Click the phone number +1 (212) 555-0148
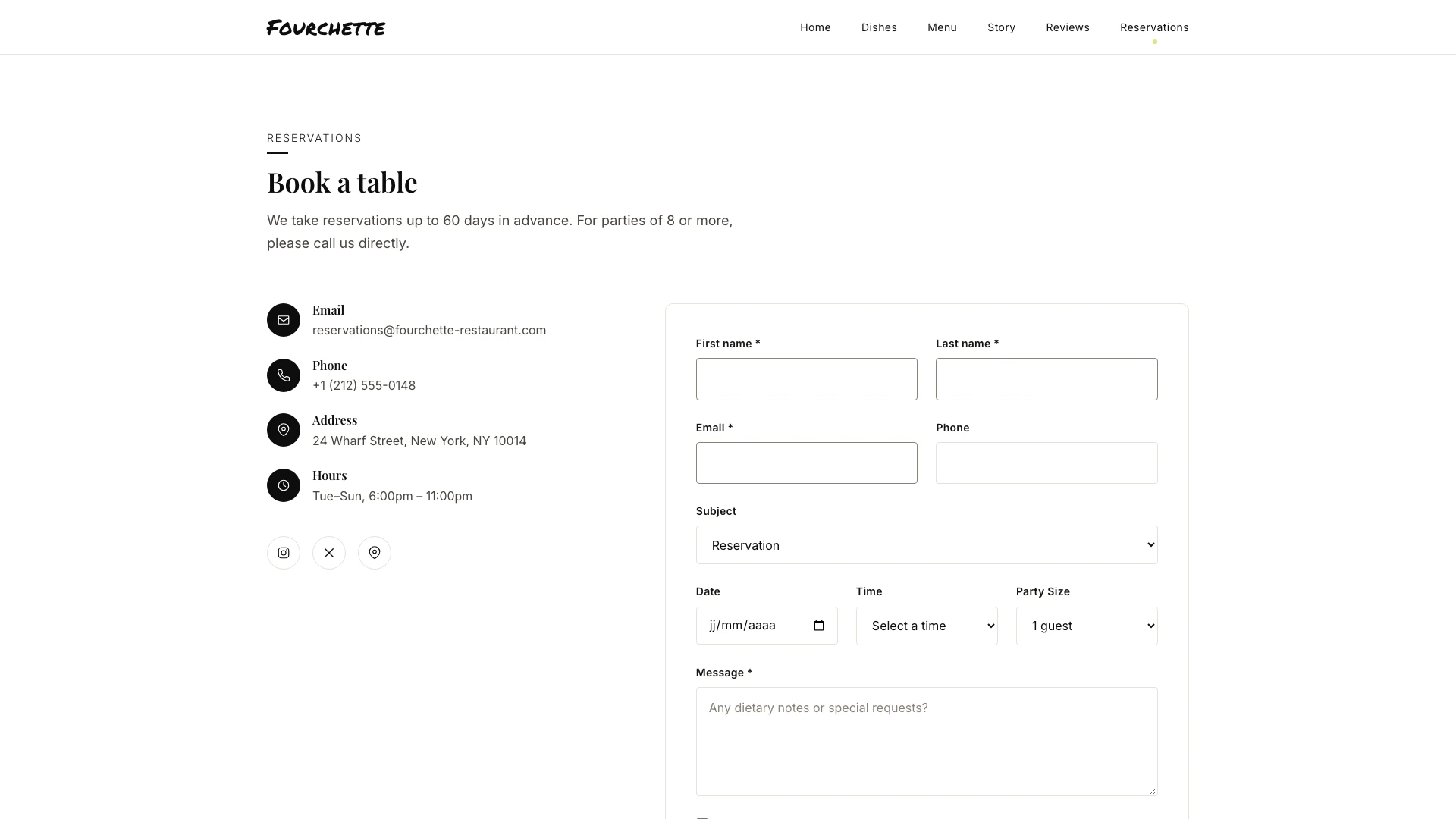The image size is (1456, 819). point(364,386)
